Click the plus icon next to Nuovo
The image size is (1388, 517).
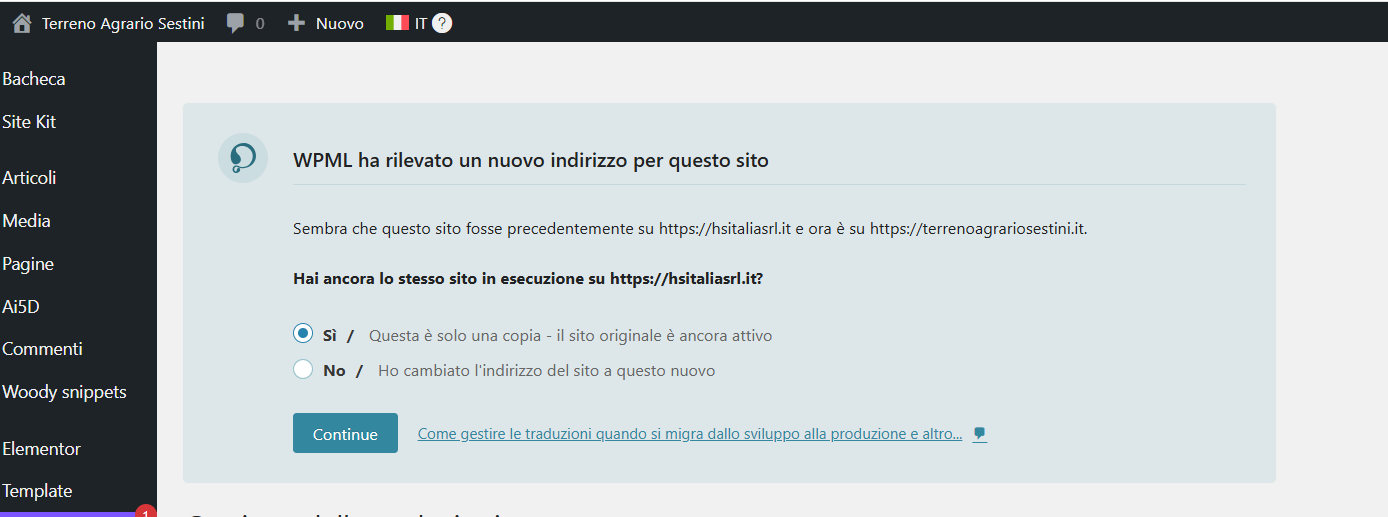[296, 23]
